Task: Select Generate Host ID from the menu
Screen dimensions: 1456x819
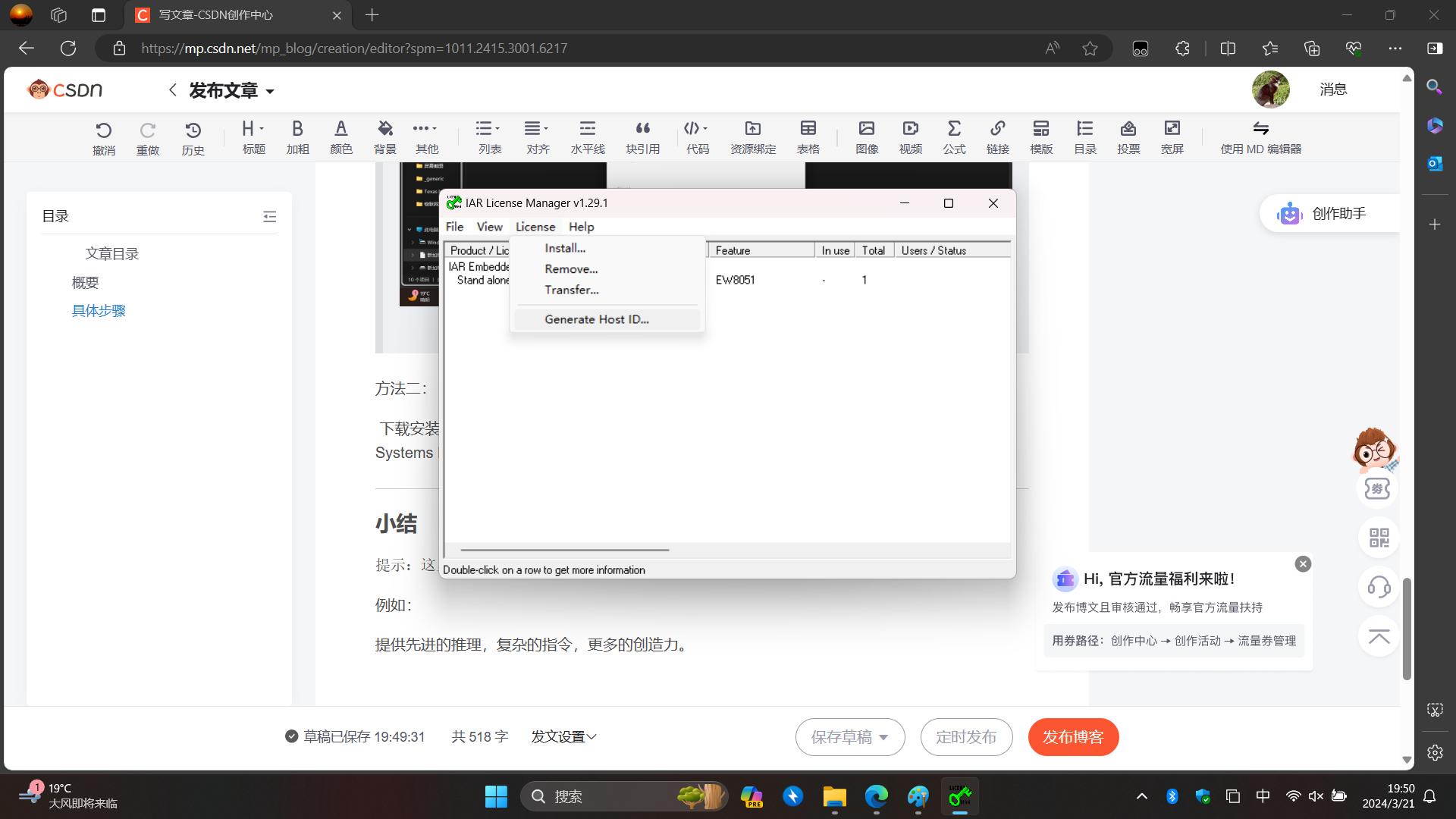Action: pyautogui.click(x=597, y=318)
